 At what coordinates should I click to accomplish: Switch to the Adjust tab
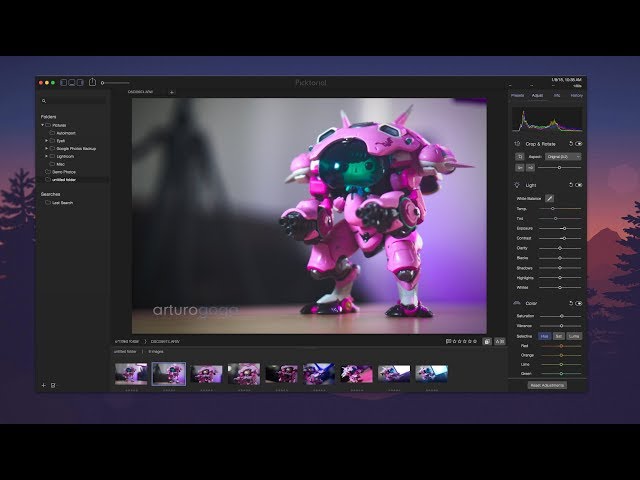pos(537,96)
